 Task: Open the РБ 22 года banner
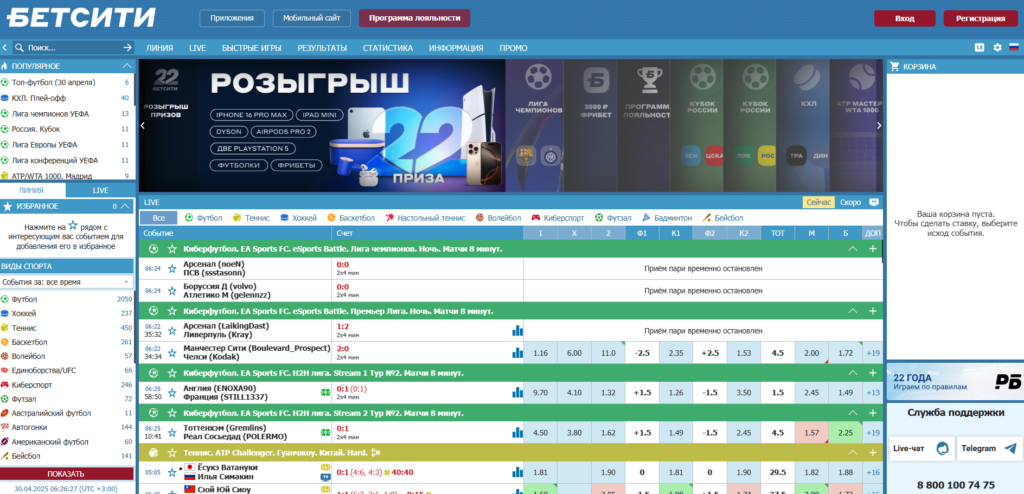click(x=954, y=382)
